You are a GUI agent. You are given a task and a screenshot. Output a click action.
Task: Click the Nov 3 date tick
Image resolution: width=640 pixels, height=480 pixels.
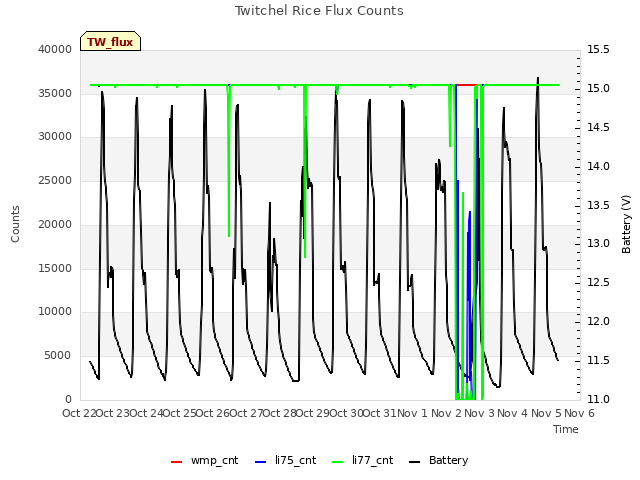pyautogui.click(x=480, y=413)
